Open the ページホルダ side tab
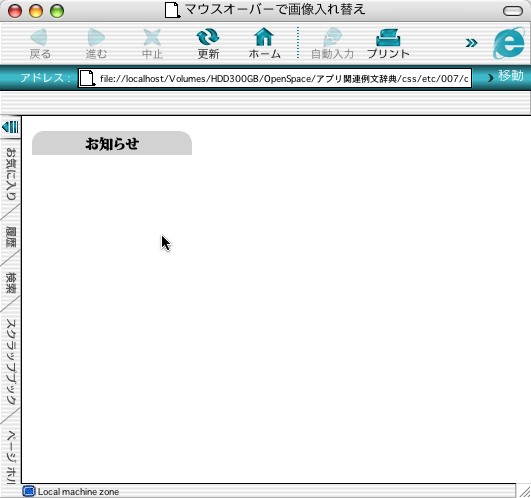This screenshot has height=498, width=531. 10,457
